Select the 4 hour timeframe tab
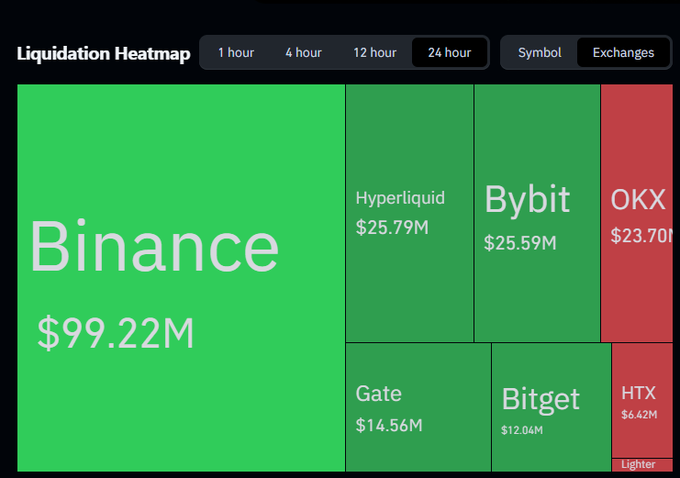The height and width of the screenshot is (478, 680). click(x=303, y=52)
